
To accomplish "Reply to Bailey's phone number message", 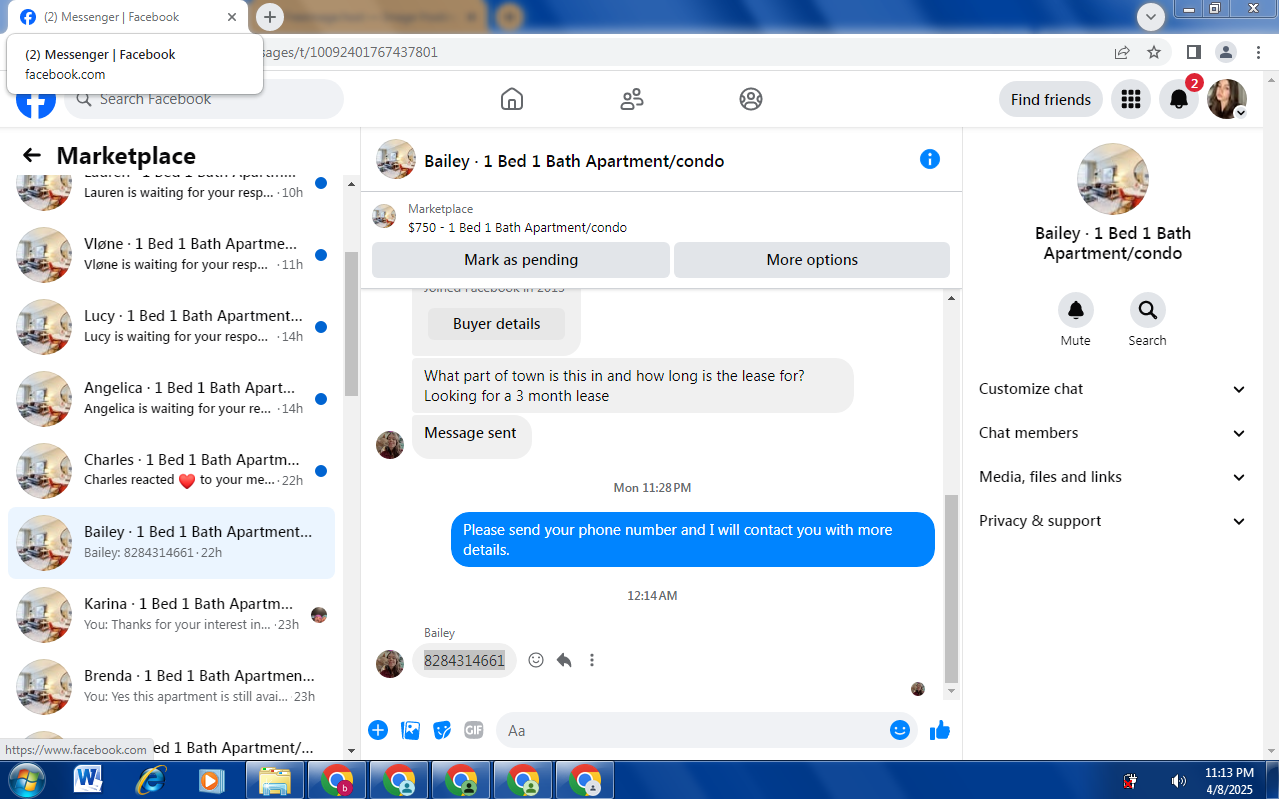I will (x=564, y=660).
